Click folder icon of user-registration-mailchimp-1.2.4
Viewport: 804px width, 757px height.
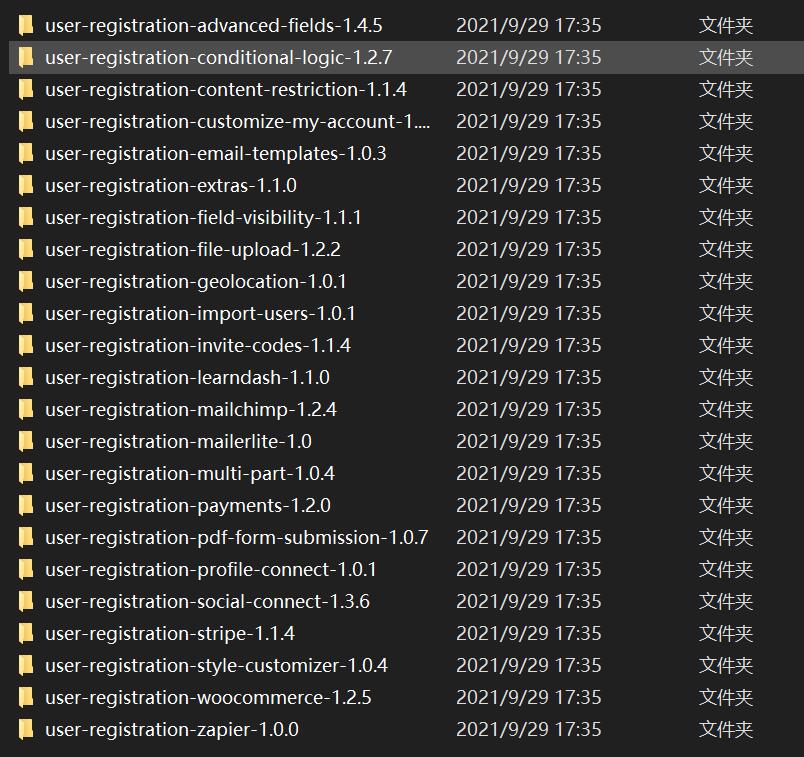[x=26, y=409]
